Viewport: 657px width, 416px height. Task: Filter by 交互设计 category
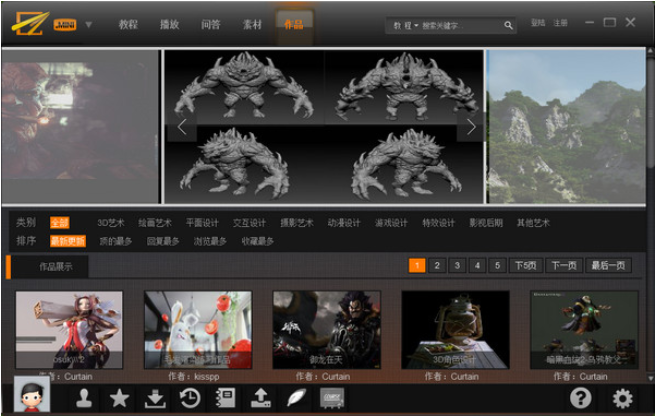click(x=250, y=223)
